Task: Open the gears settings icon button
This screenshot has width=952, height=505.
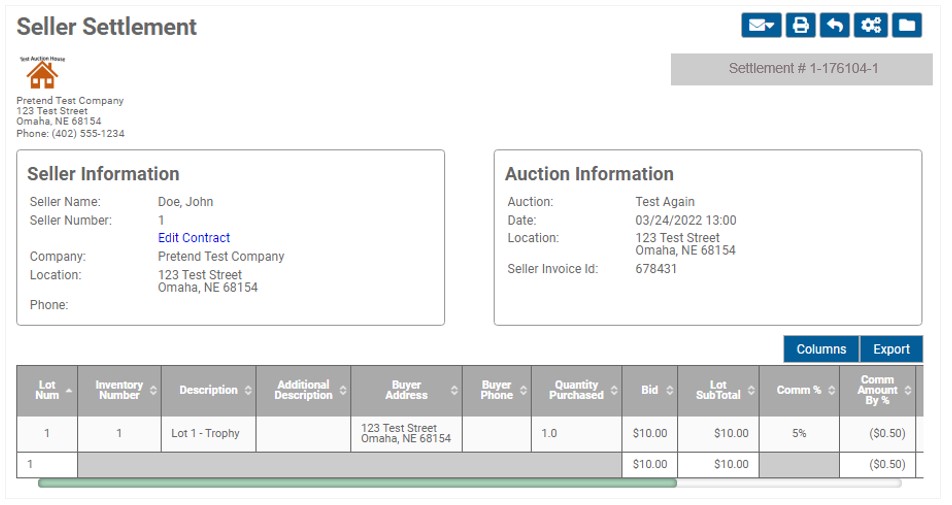Action: [x=871, y=25]
